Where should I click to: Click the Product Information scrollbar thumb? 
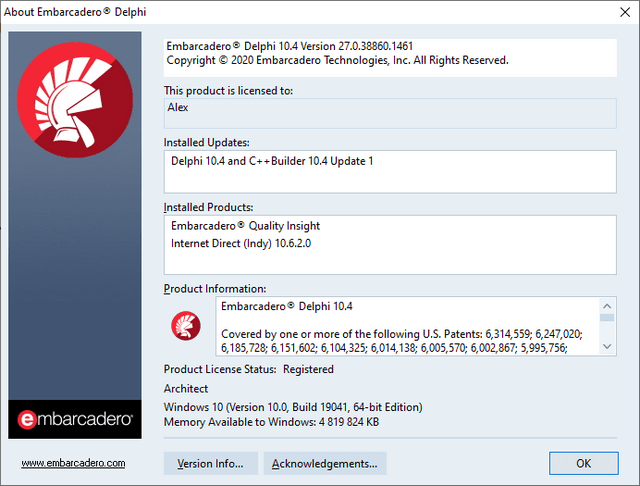[607, 317]
